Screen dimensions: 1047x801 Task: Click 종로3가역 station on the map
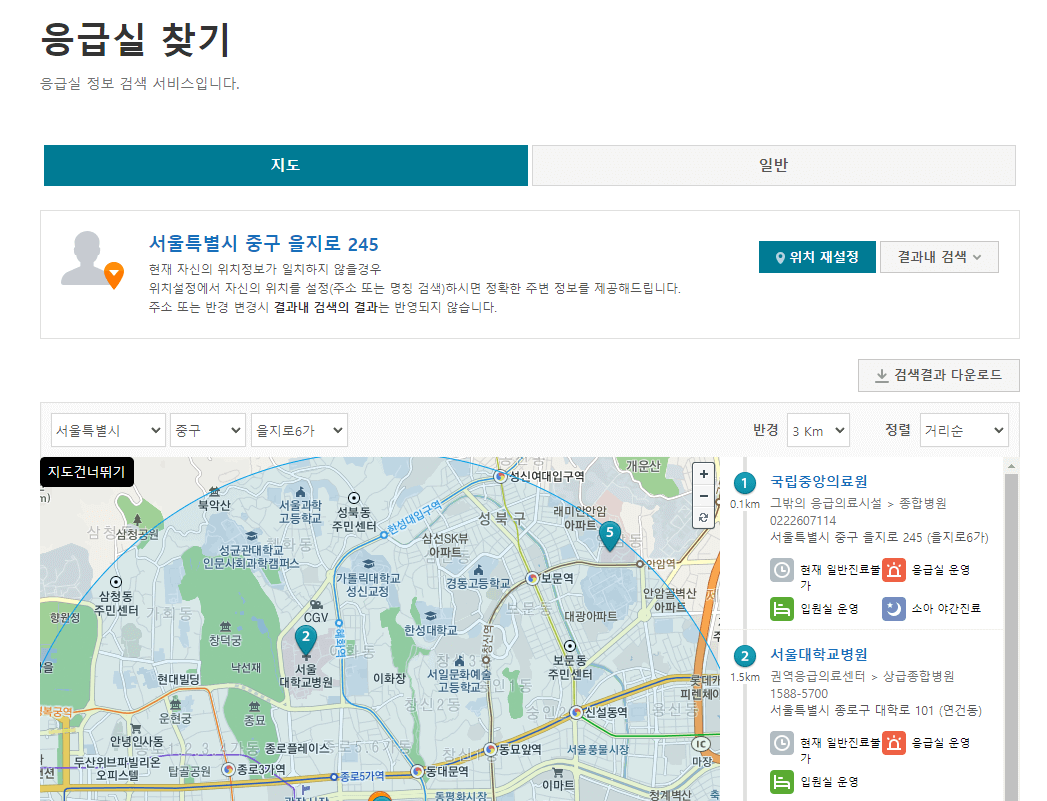[x=254, y=770]
